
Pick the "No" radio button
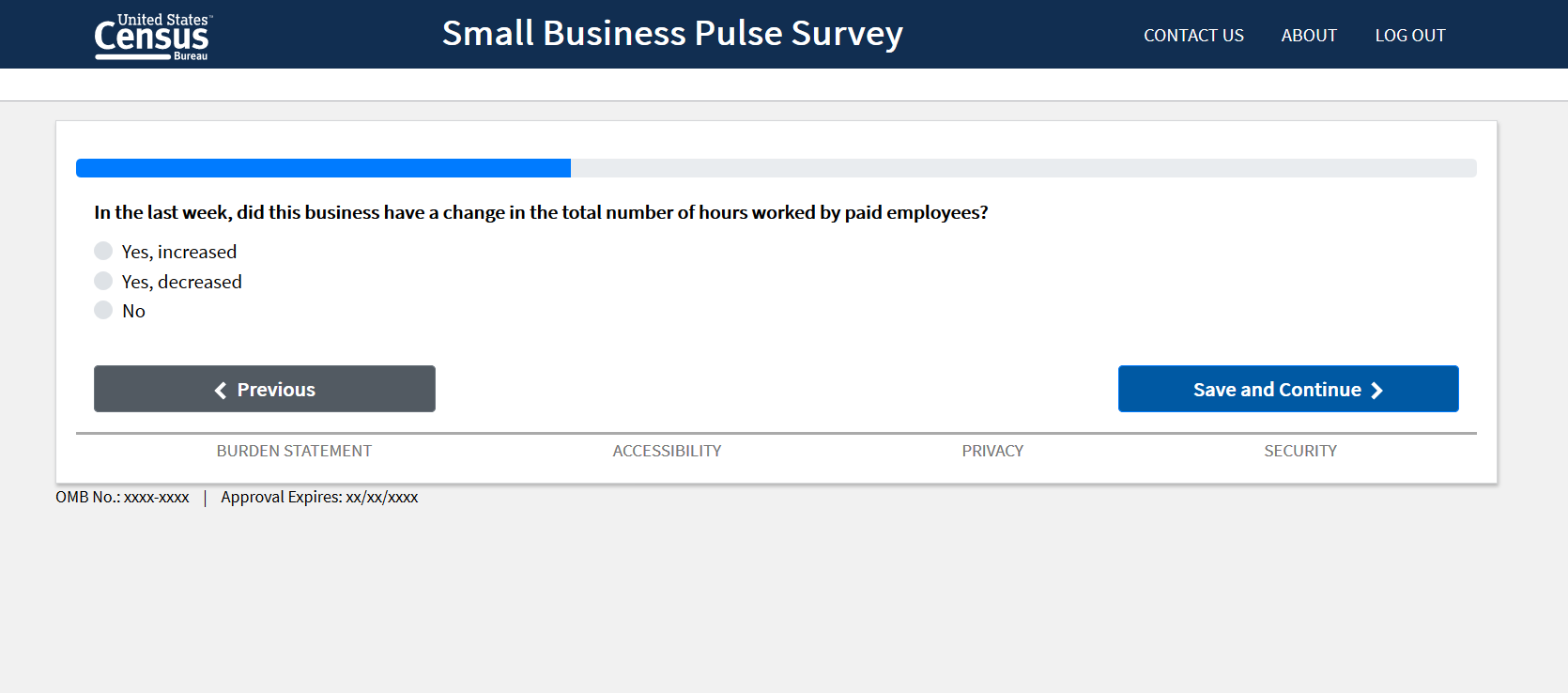coord(103,310)
